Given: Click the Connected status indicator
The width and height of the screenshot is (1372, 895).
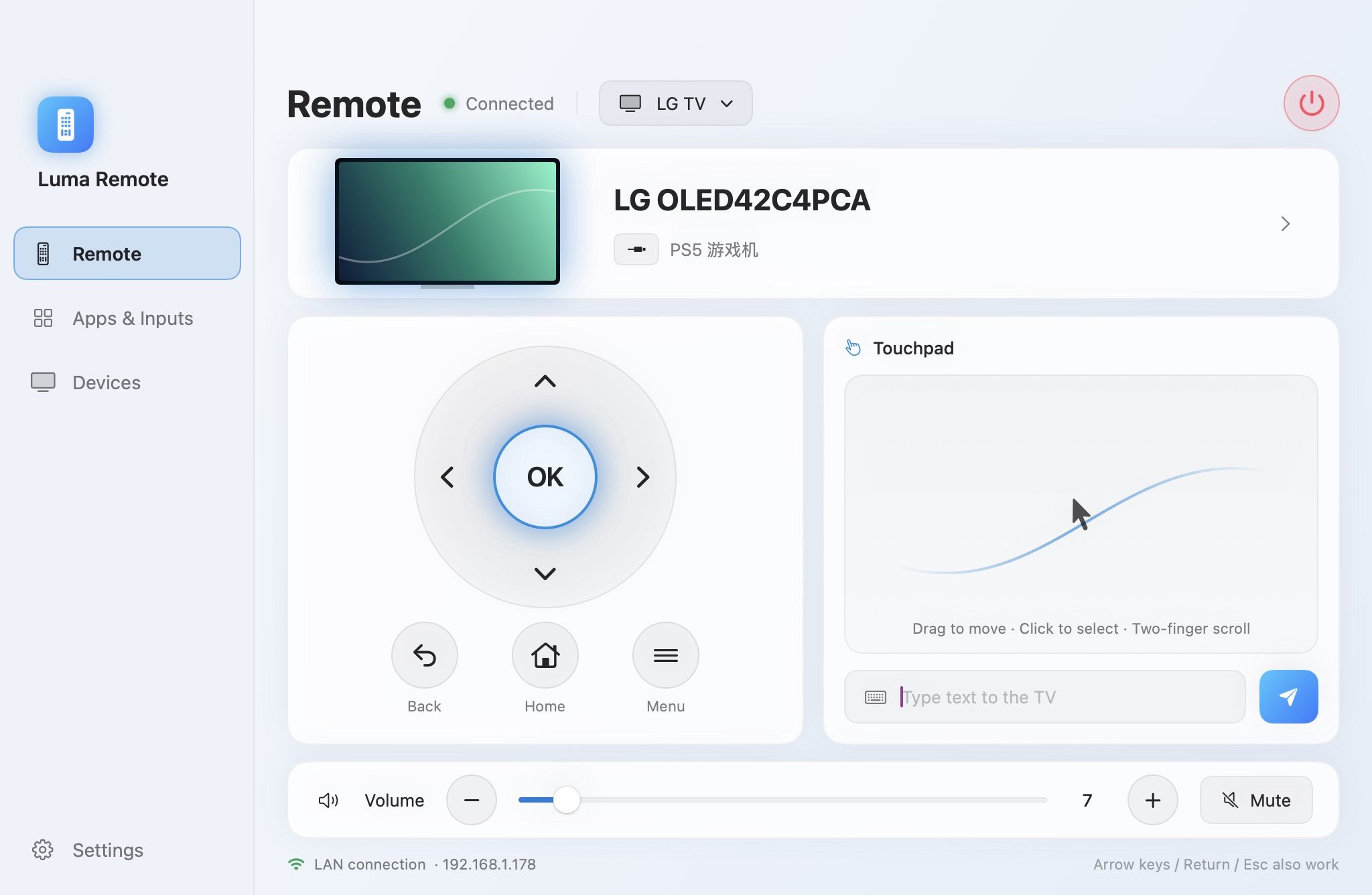Looking at the screenshot, I should [x=499, y=104].
